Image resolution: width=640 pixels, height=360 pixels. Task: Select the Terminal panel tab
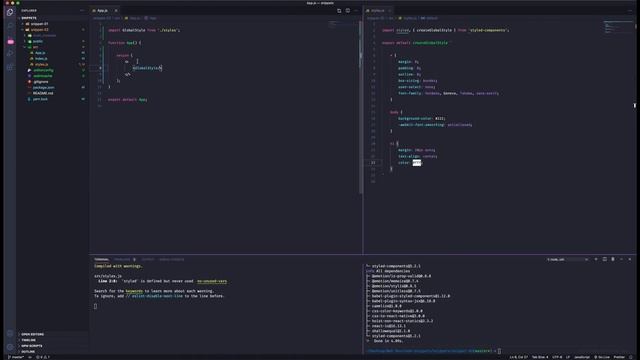[102, 259]
